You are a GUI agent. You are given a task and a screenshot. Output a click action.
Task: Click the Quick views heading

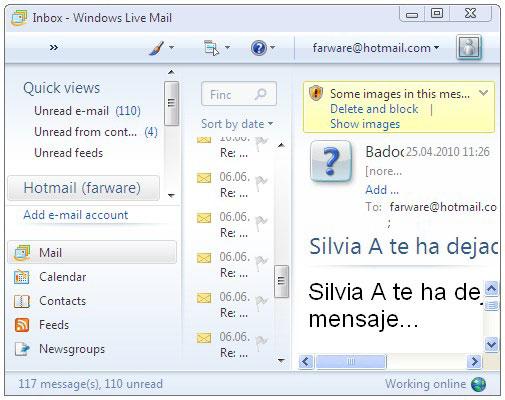pos(61,88)
